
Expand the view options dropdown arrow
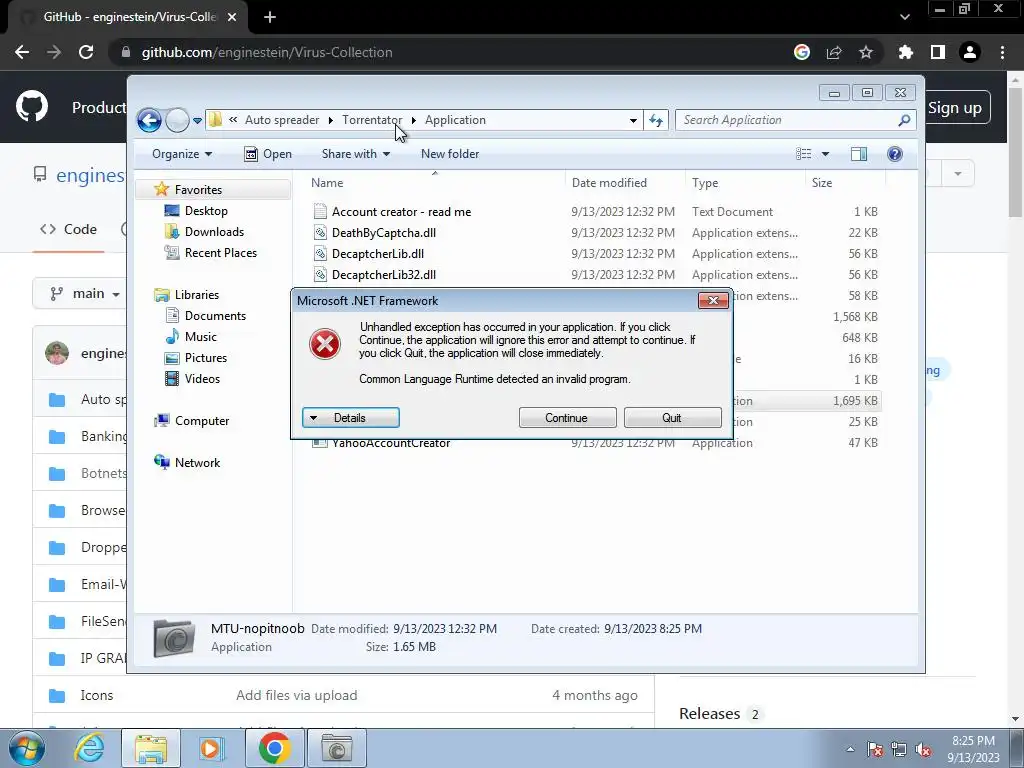(825, 154)
